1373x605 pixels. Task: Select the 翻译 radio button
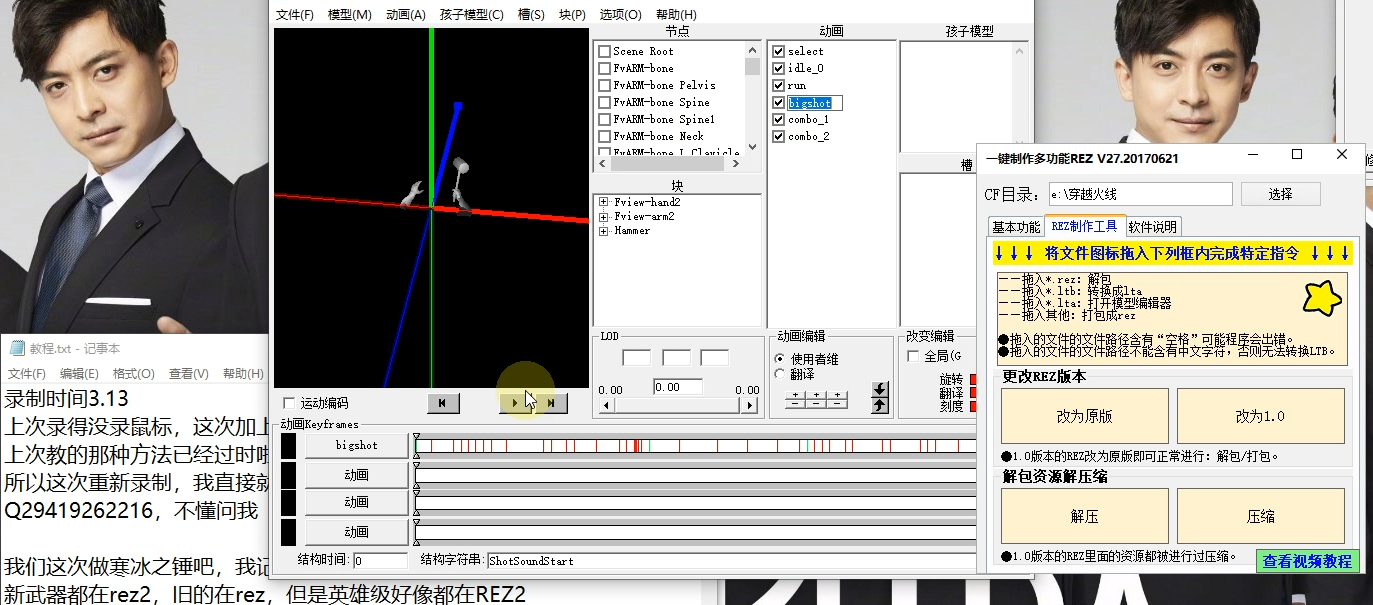coord(780,374)
